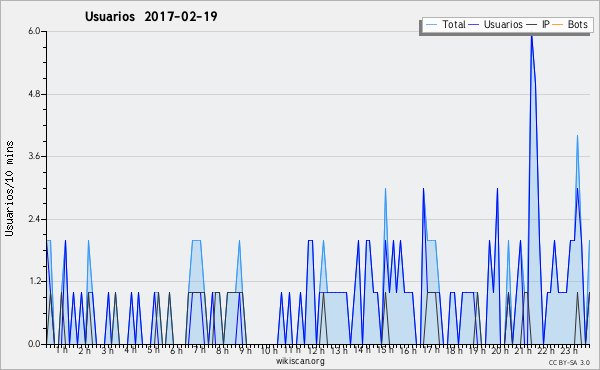This screenshot has height=370, width=600.
Task: Click the '2 h' x-axis label
Action: click(x=85, y=350)
